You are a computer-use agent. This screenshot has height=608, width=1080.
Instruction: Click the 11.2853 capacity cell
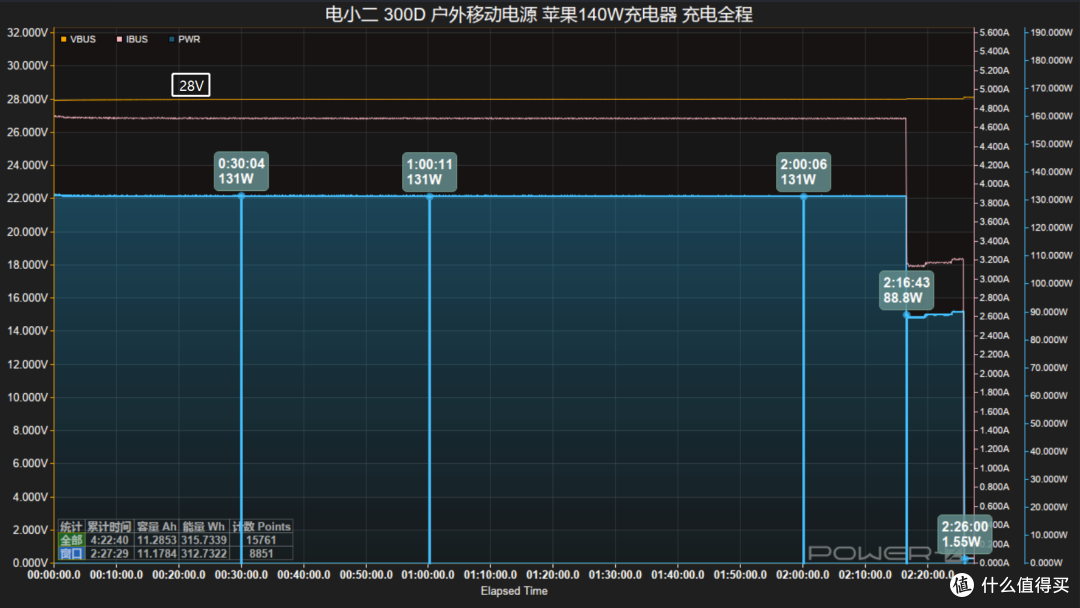click(x=156, y=540)
